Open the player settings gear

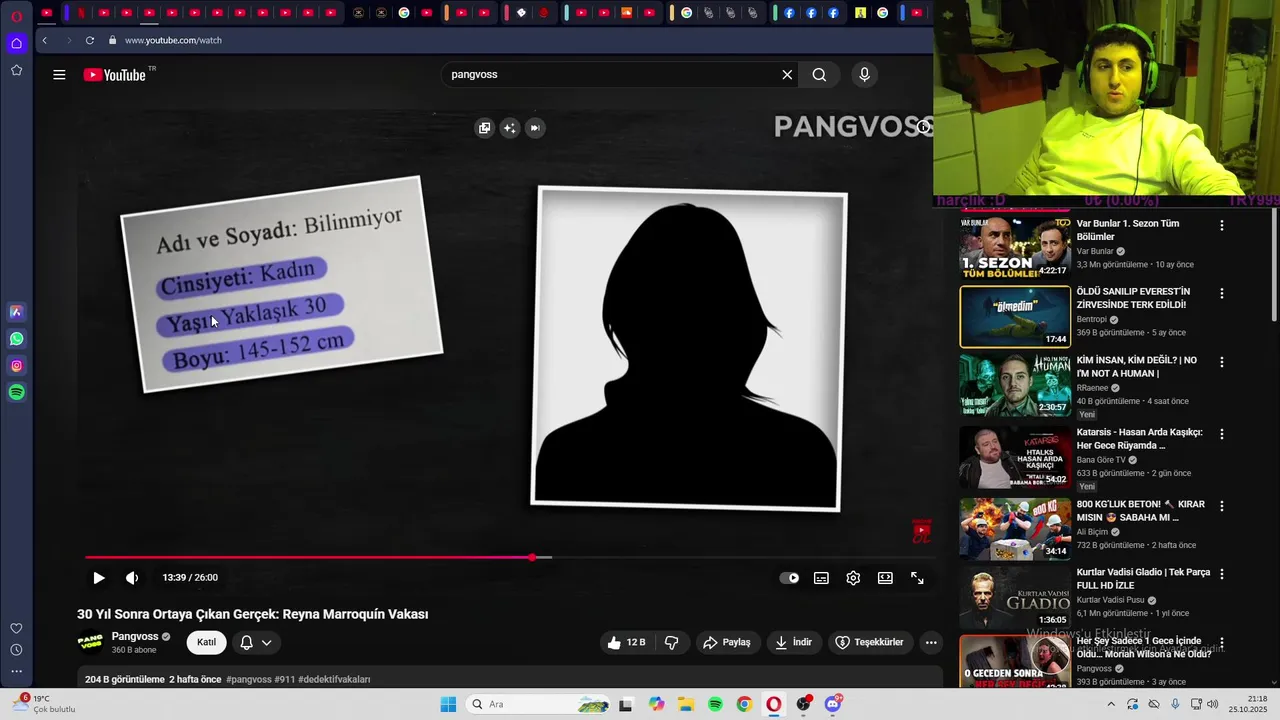[x=853, y=578]
